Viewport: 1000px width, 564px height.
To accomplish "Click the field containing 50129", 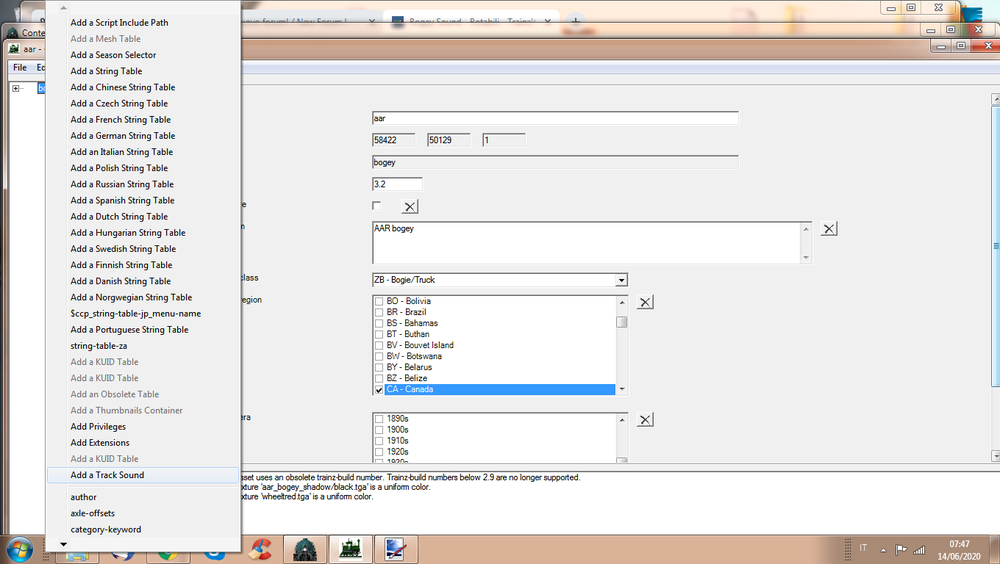I will click(448, 140).
